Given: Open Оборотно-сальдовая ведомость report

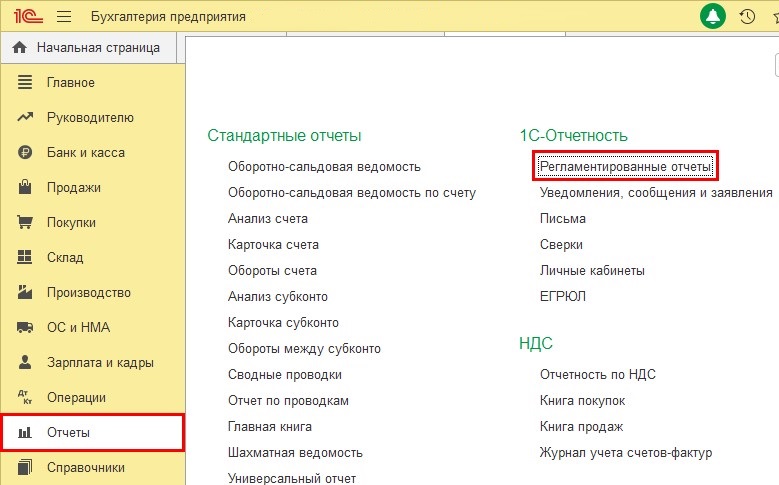Looking at the screenshot, I should click(x=324, y=166).
